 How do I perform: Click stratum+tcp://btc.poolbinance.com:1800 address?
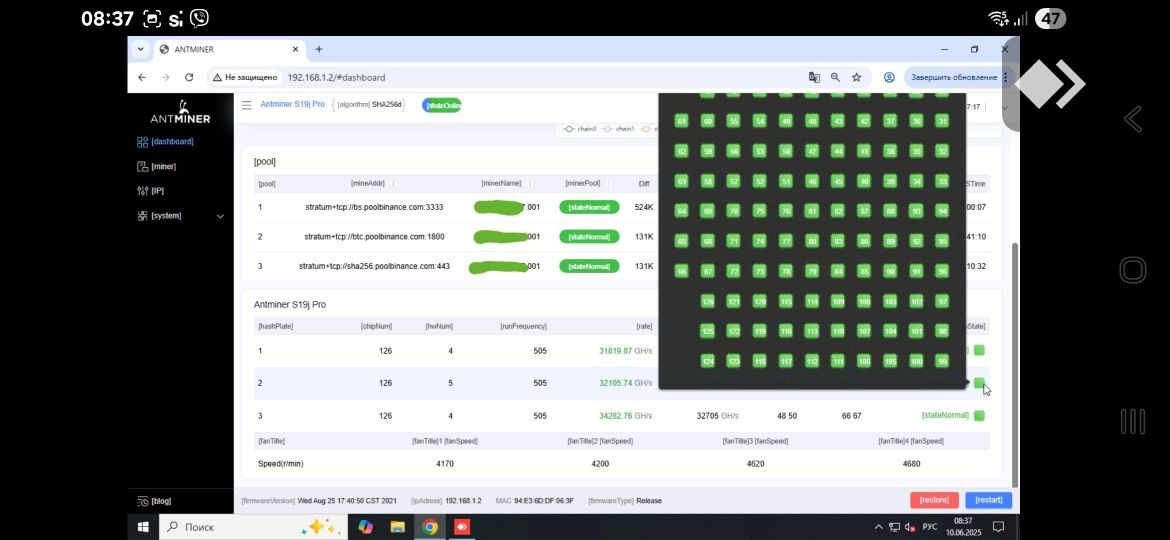point(375,236)
